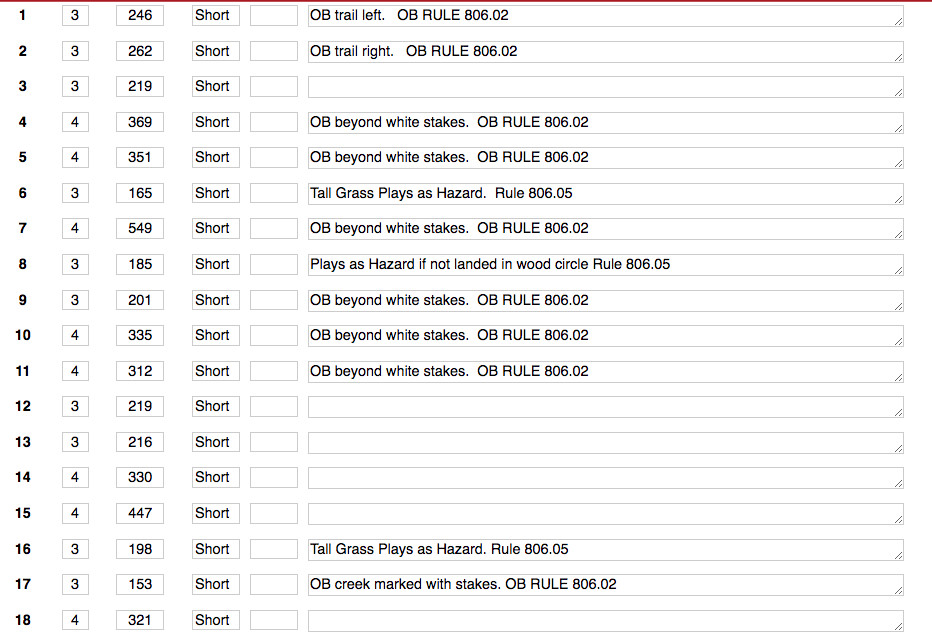The image size is (932, 636).
Task: Click the blank field beside Short on hole 16
Action: pos(273,549)
